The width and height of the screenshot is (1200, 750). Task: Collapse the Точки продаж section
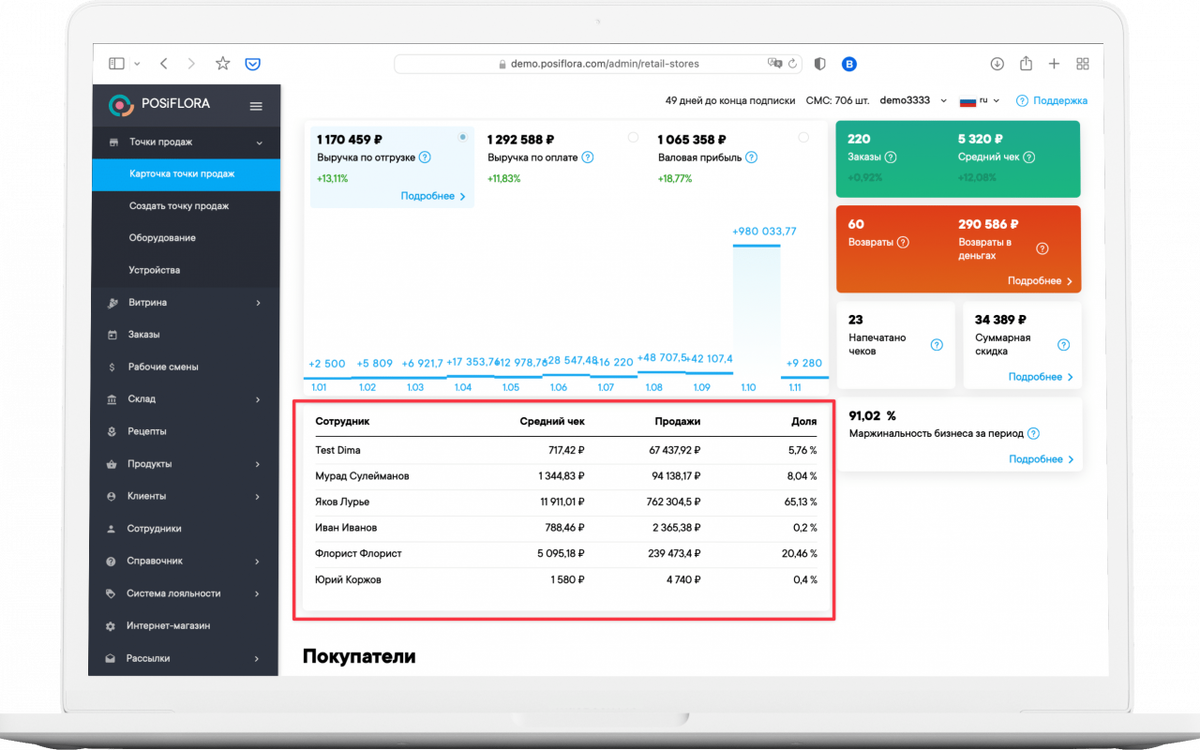tap(259, 143)
